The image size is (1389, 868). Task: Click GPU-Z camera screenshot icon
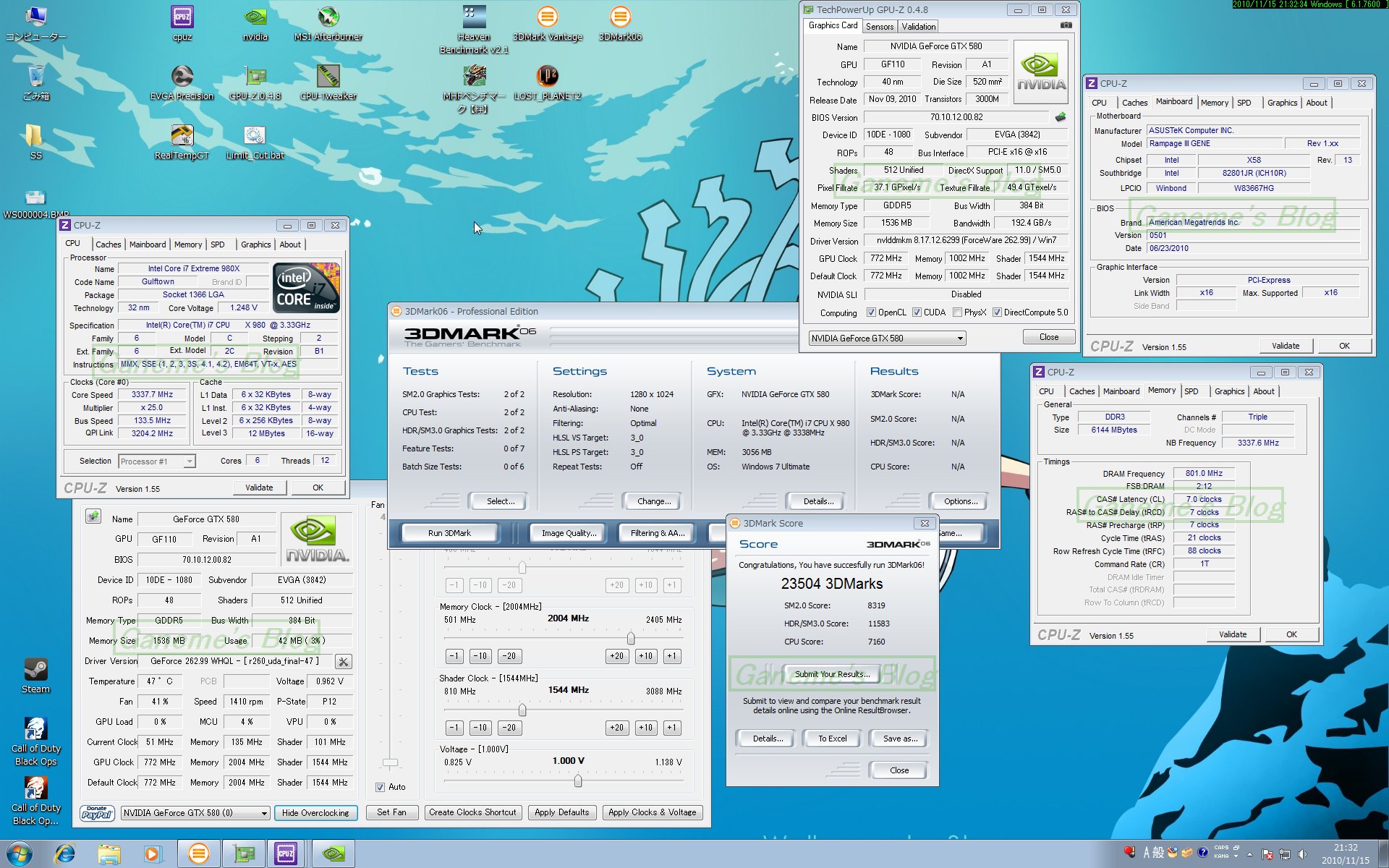pyautogui.click(x=1066, y=25)
